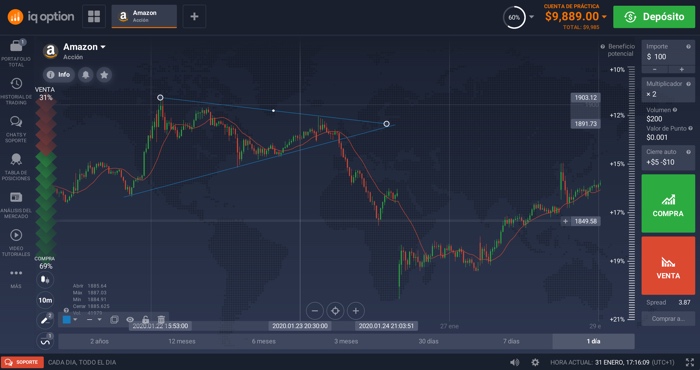Open Chats y Soporte in sidebar
The image size is (700, 370).
click(16, 129)
